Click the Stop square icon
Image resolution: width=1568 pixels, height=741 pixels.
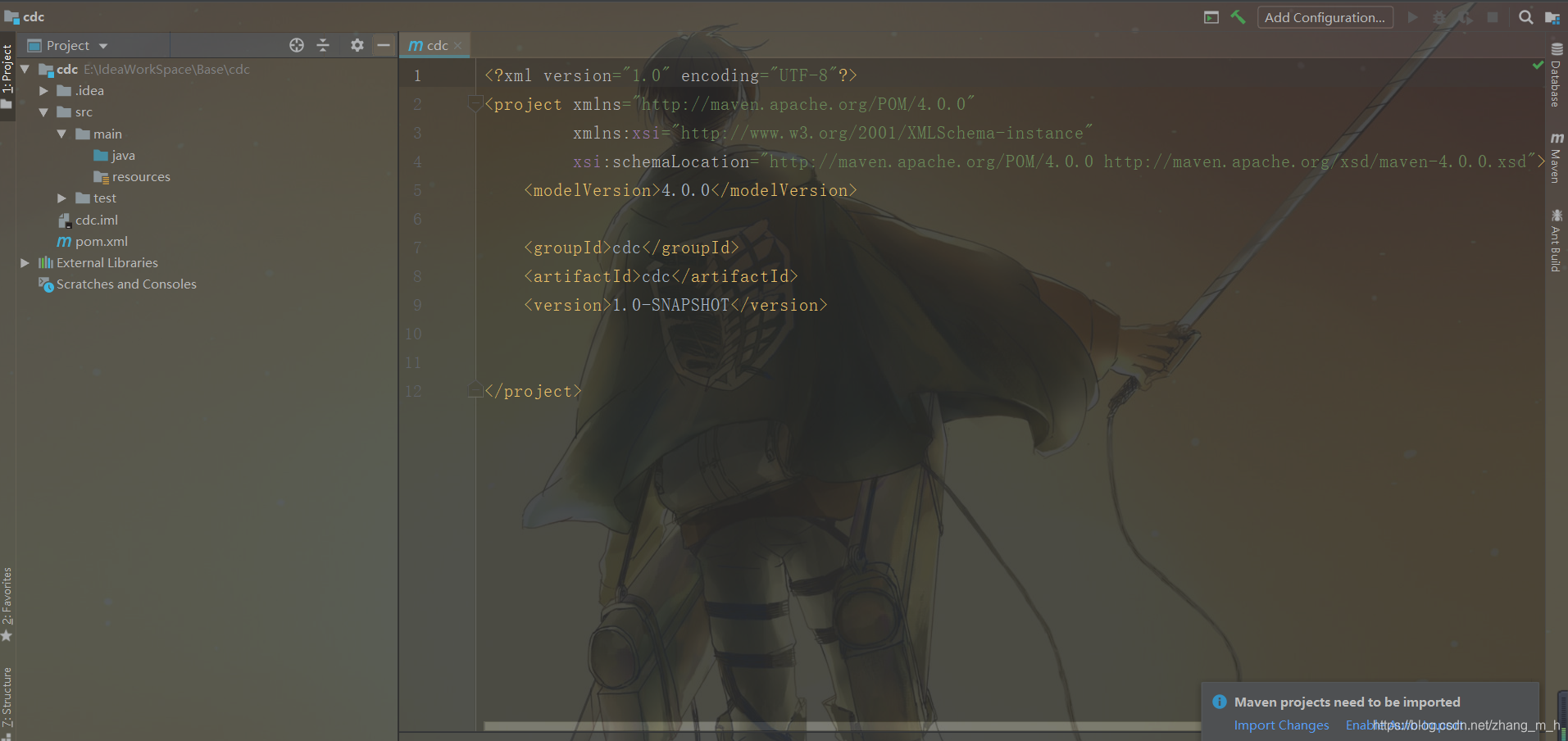coord(1493,17)
